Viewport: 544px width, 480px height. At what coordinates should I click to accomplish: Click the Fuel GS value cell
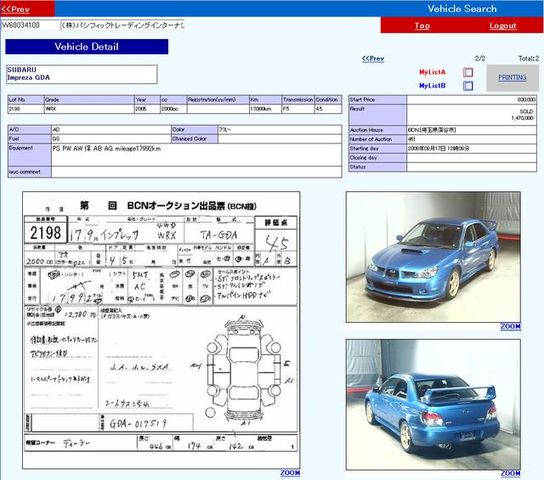pos(111,139)
